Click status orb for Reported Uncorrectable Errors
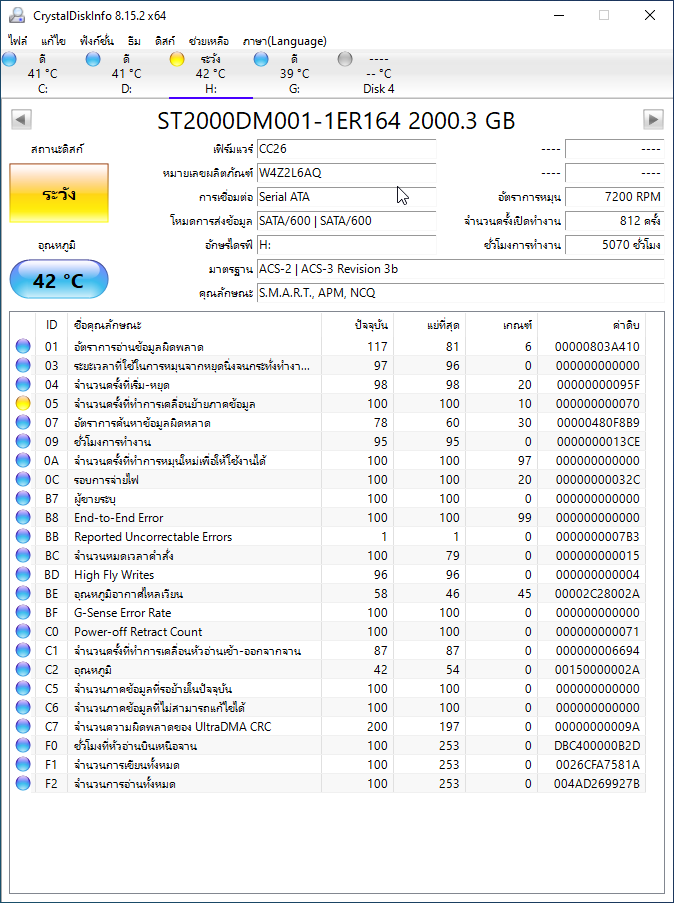Image resolution: width=674 pixels, height=903 pixels. coord(23,537)
